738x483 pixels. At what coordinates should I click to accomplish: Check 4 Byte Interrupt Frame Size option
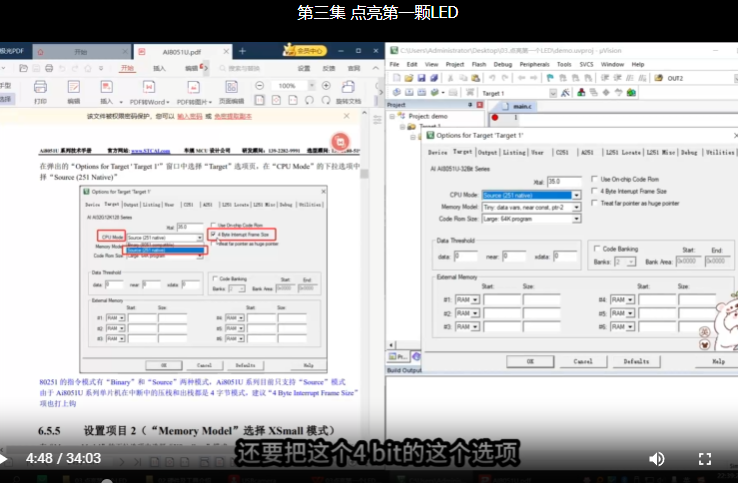coord(594,191)
